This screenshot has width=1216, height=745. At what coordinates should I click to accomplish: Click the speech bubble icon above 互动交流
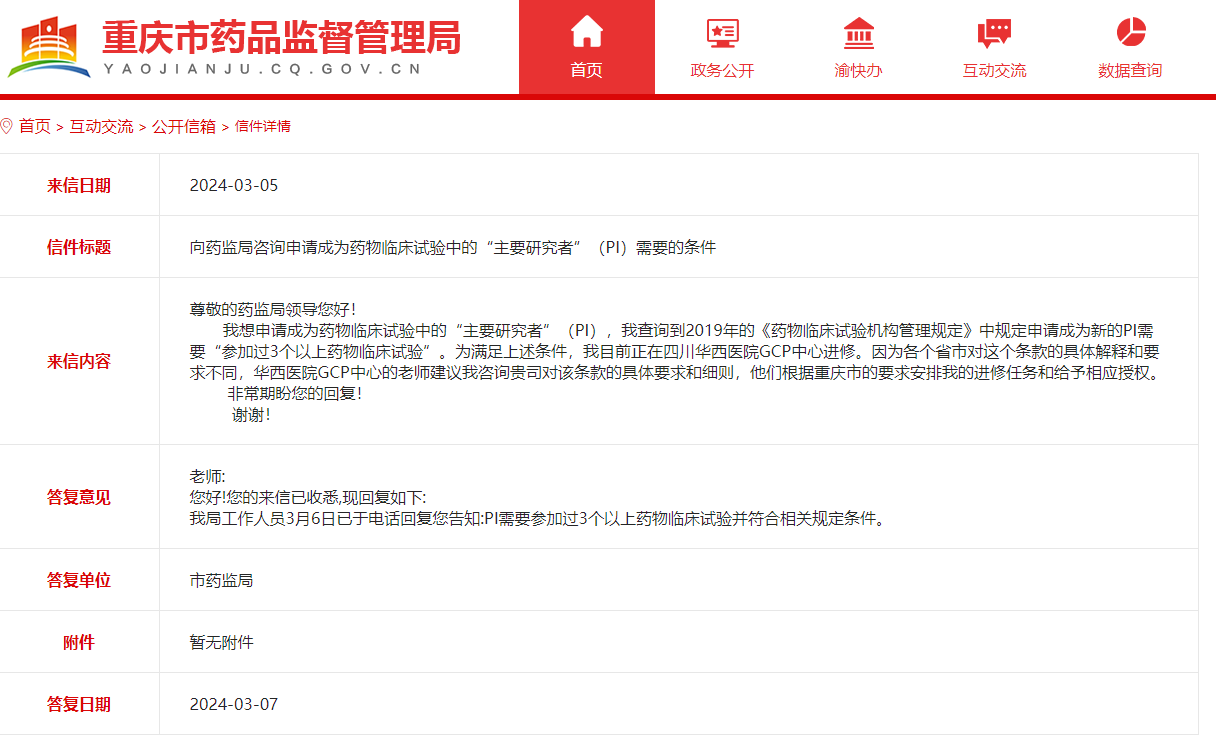click(x=993, y=32)
